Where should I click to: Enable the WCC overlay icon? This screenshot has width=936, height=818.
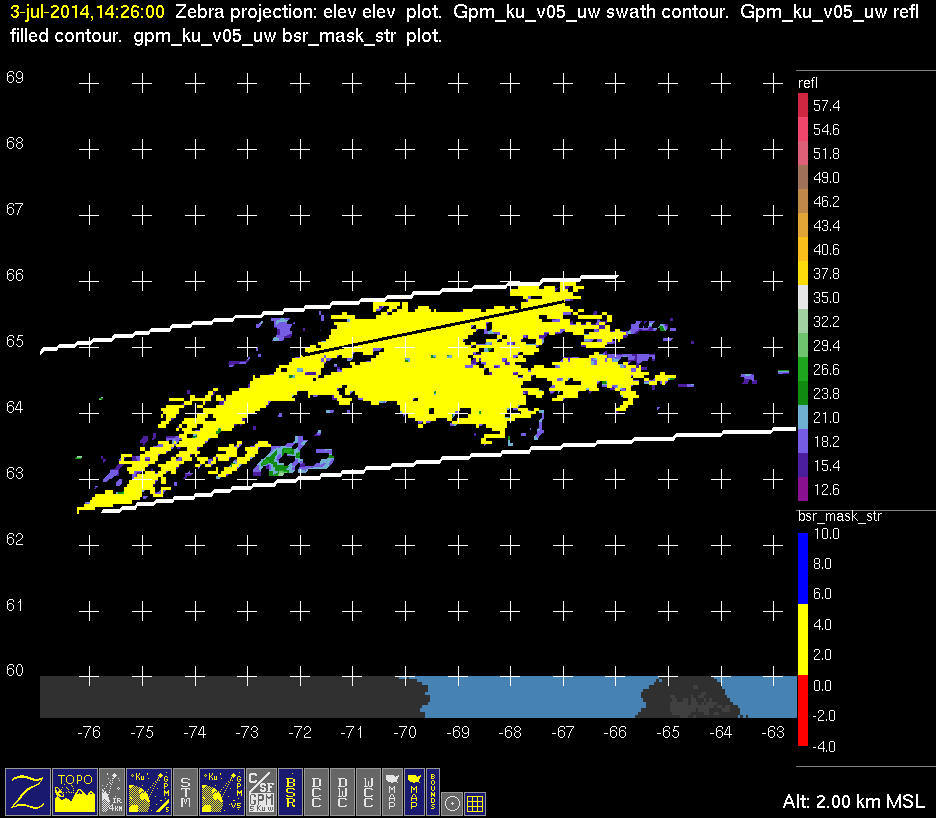369,791
